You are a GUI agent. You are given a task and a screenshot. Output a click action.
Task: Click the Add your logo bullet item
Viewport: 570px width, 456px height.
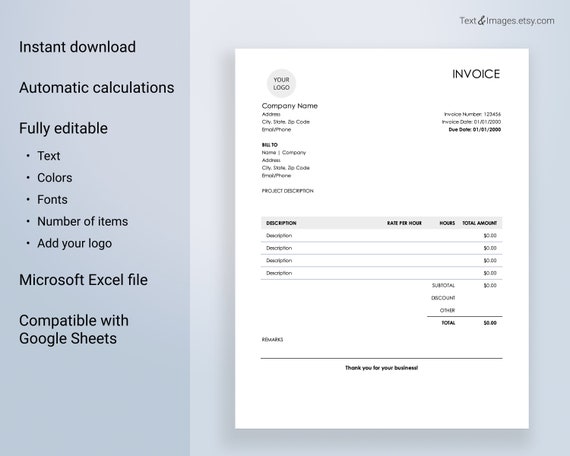pyautogui.click(x=75, y=243)
